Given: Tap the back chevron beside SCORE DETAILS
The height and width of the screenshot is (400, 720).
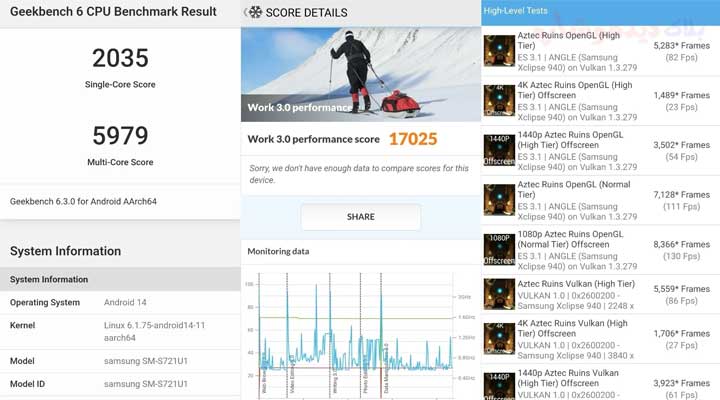Looking at the screenshot, I should (246, 12).
